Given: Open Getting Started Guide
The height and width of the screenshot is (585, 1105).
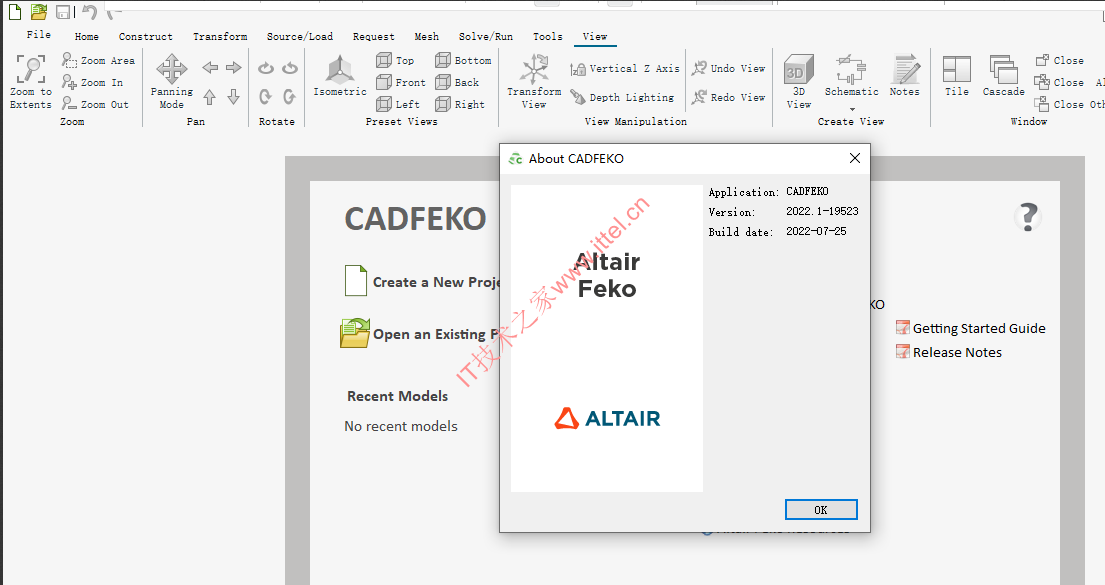Looking at the screenshot, I should click(x=970, y=328).
